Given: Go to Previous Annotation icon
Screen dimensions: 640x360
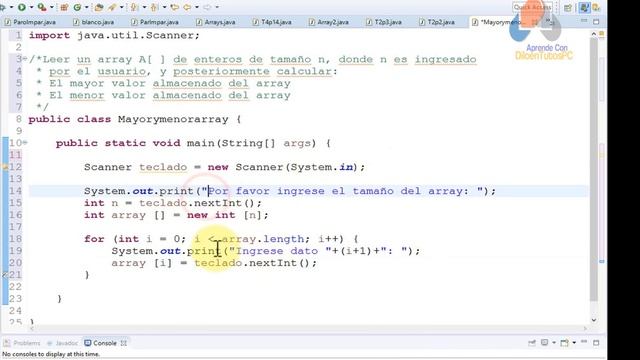Looking at the screenshot, I should [x=154, y=7].
